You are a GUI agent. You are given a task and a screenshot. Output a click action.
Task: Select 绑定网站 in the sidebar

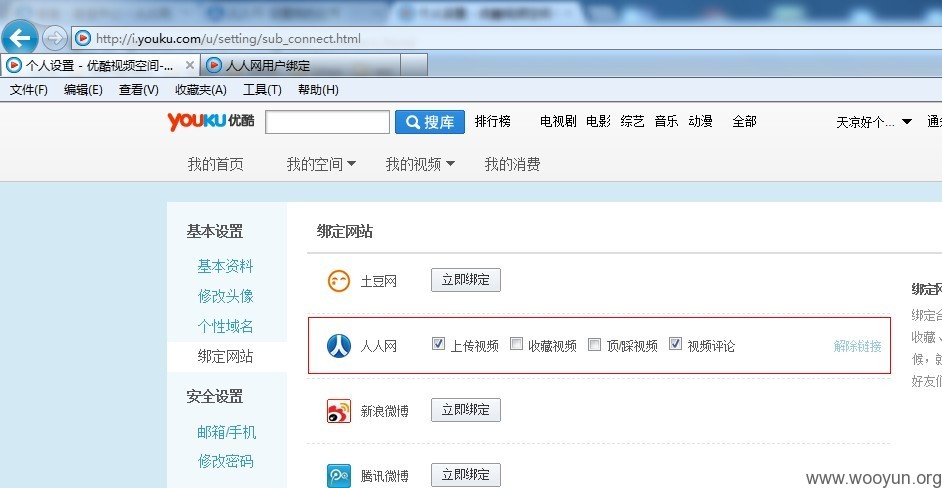coord(225,357)
